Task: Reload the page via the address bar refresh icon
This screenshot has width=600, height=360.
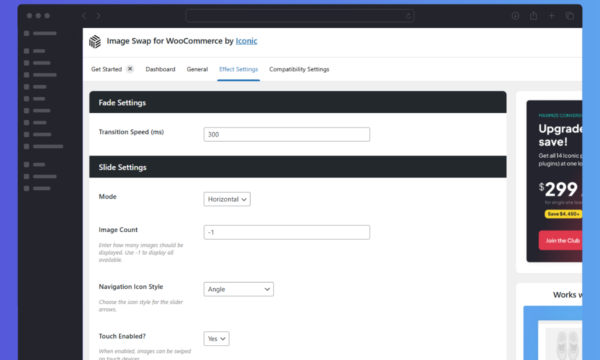Action: tap(408, 16)
